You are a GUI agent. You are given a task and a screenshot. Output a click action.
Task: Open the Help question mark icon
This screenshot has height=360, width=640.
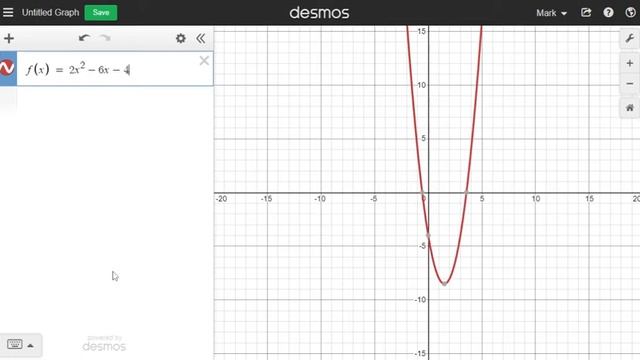point(608,13)
